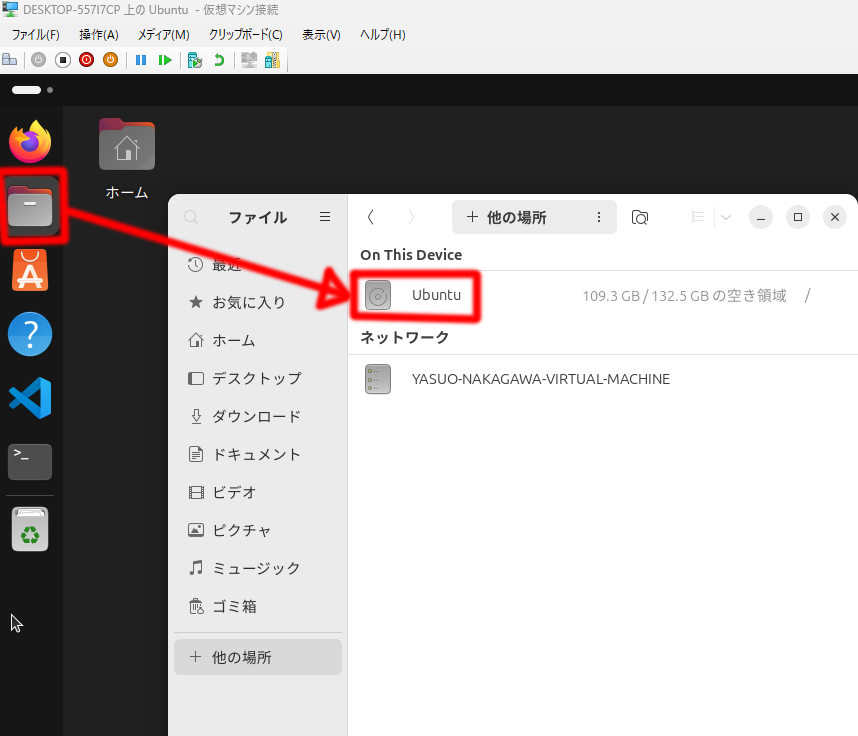
Task: Open the クリップボード(C) menu
Action: 245,35
